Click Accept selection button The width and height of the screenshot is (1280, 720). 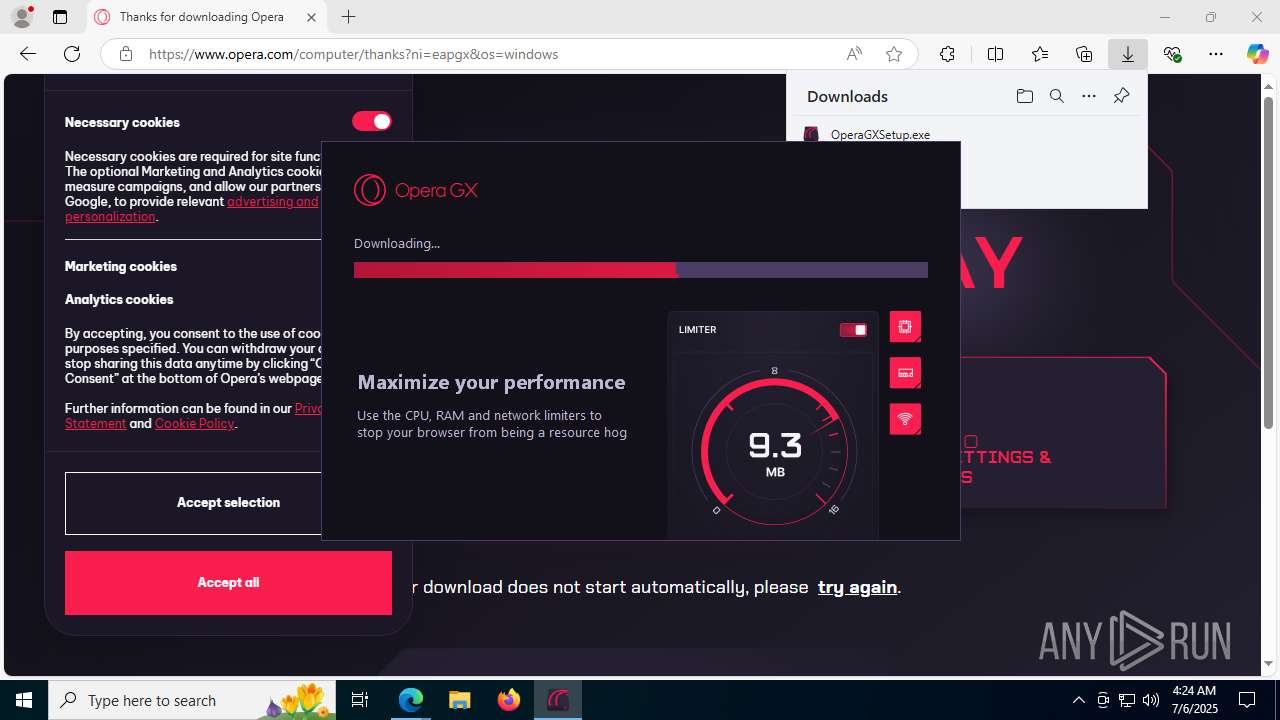click(194, 503)
